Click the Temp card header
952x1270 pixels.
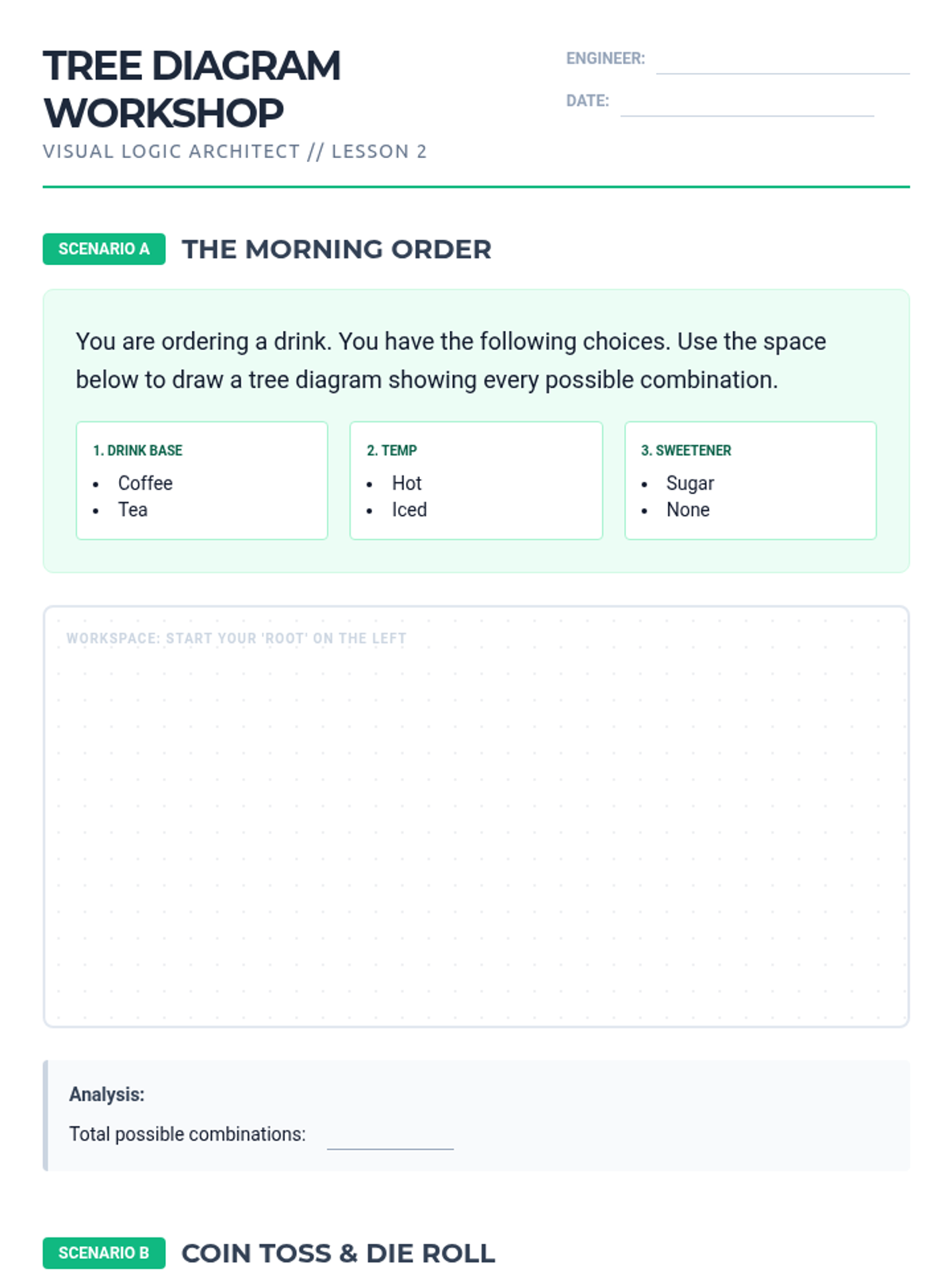coord(391,450)
